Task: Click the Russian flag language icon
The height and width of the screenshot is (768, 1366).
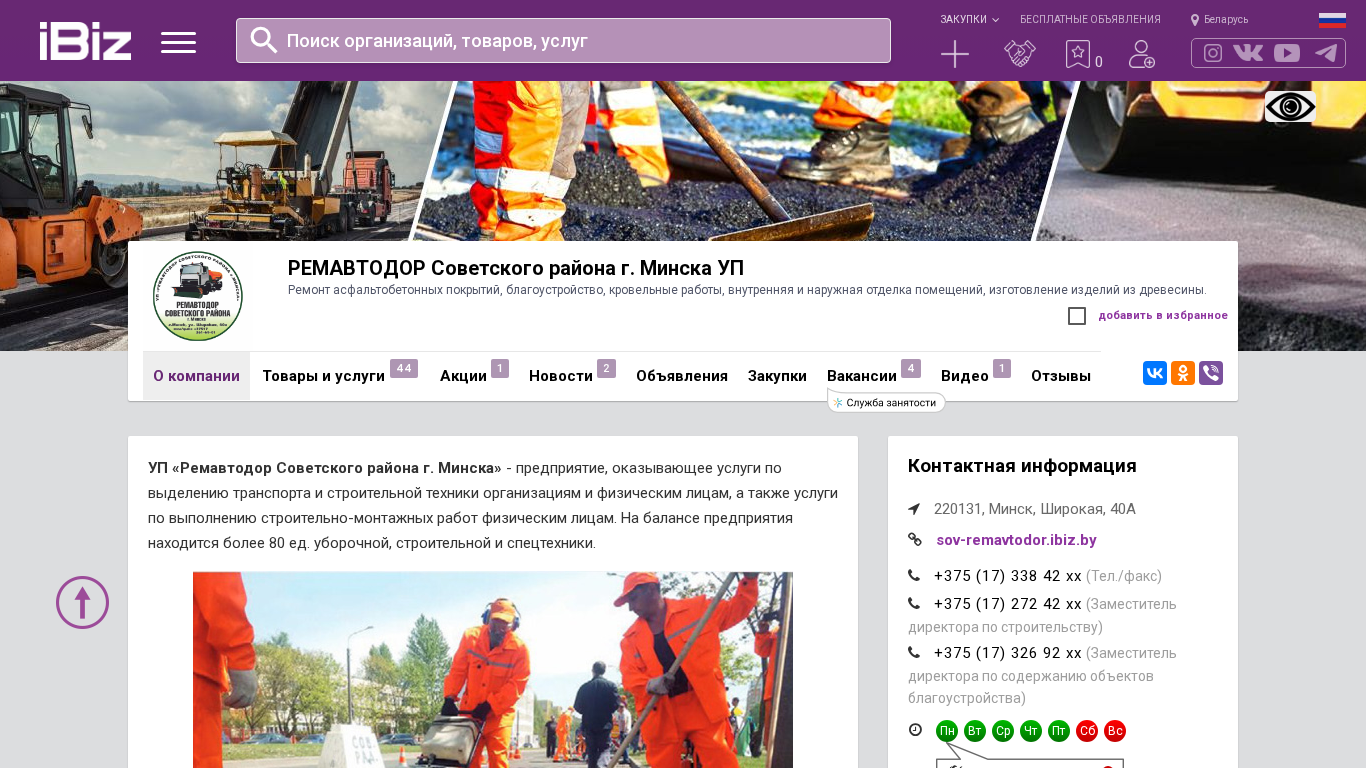Action: coord(1332,20)
